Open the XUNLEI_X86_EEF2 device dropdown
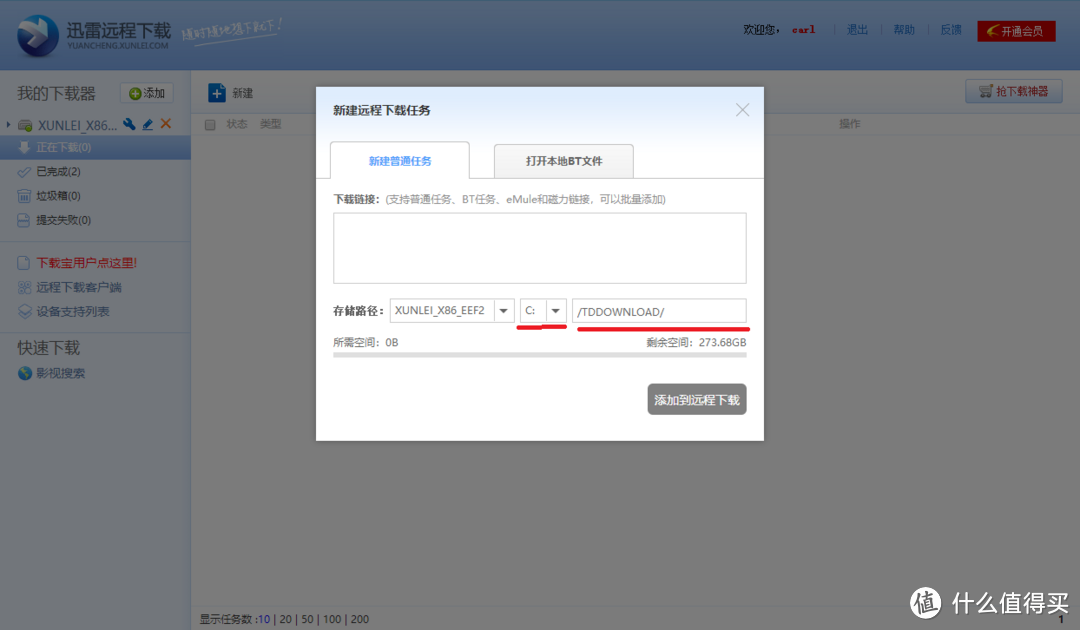Screen dimensions: 1080x630 click(x=504, y=311)
